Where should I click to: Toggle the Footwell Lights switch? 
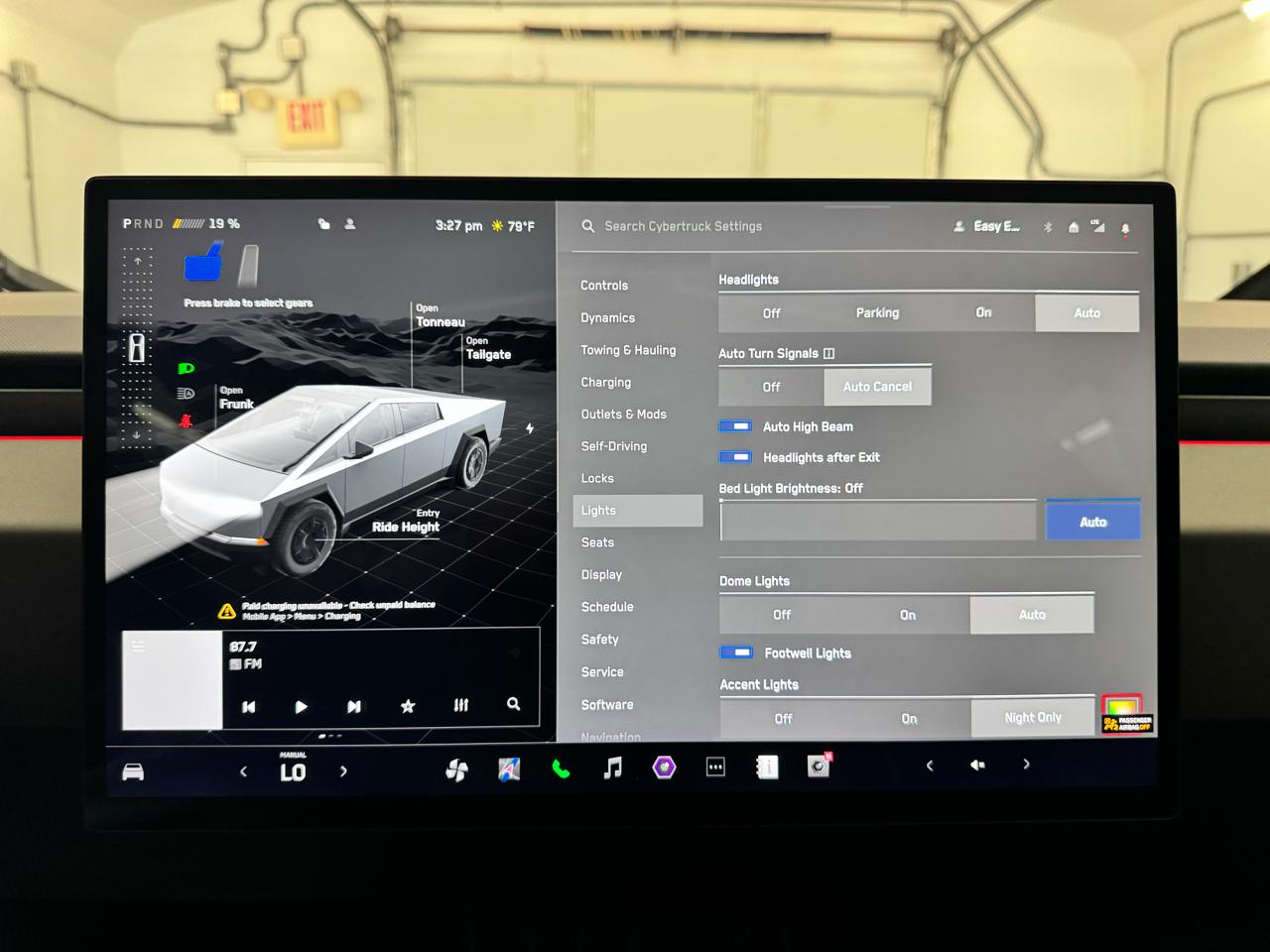(x=736, y=653)
